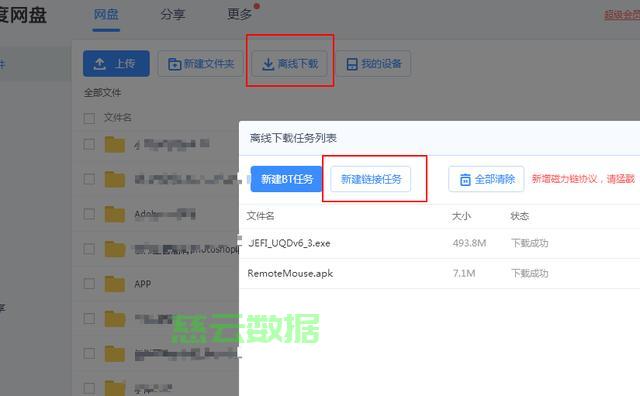
Task: Click the folder icon below the APP row
Action: pyautogui.click(x=115, y=319)
